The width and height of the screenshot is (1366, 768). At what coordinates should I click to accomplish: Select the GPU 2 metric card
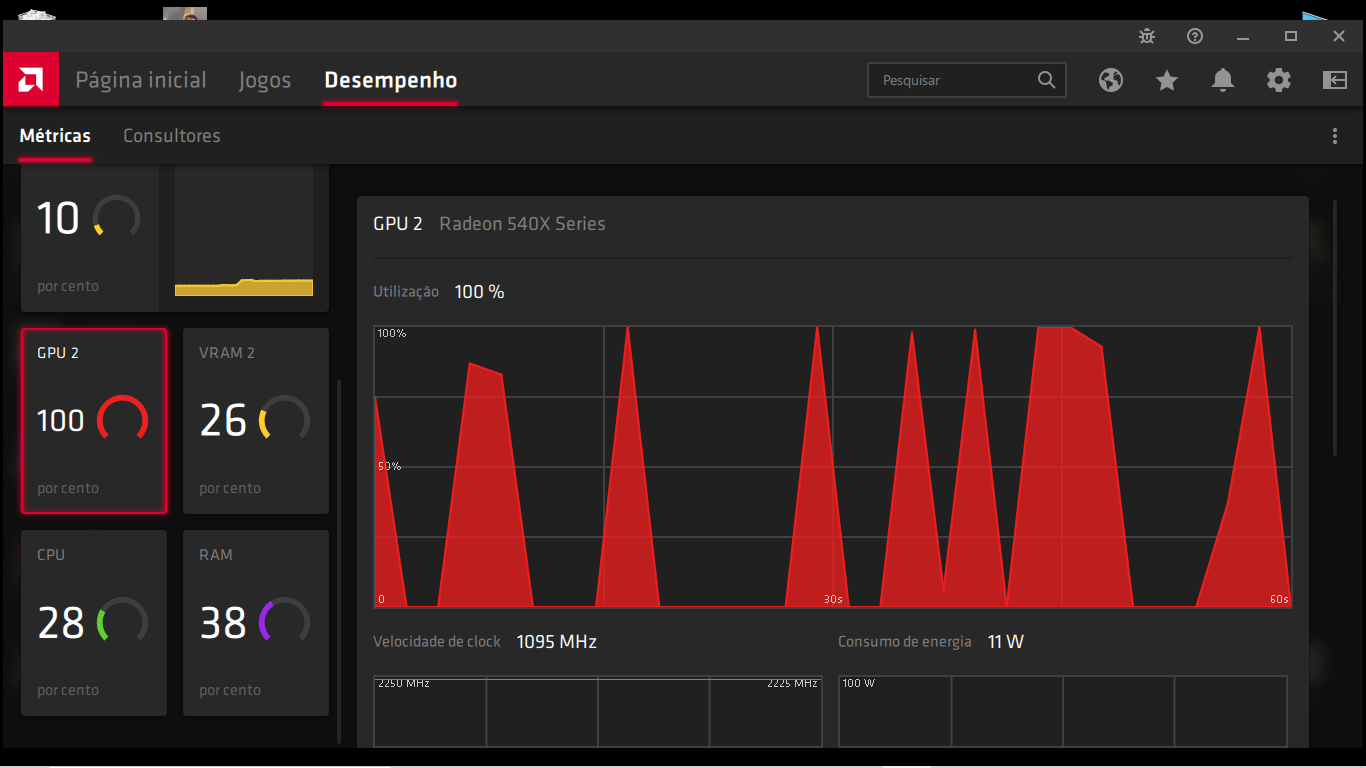coord(94,421)
